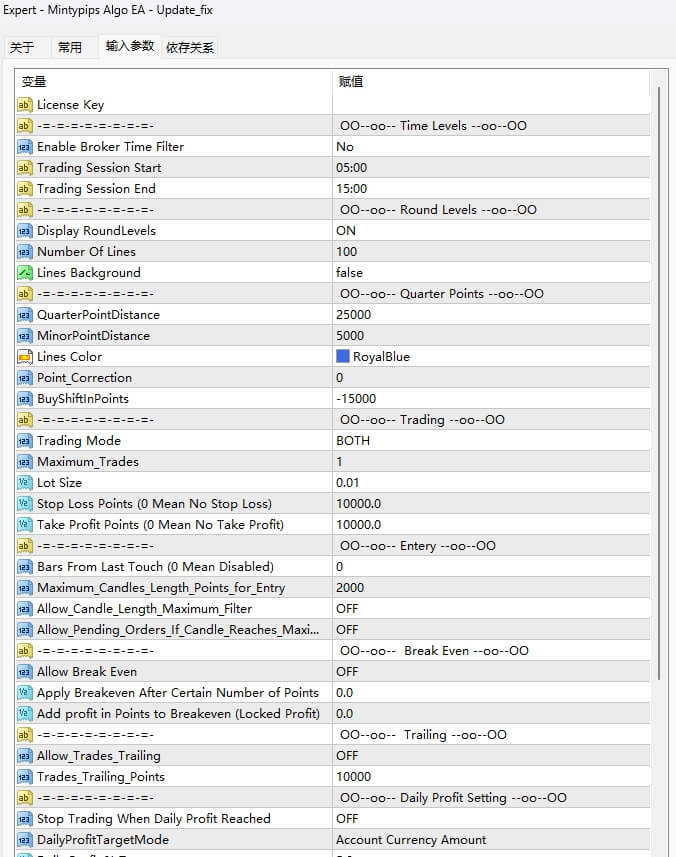Click the Take Profit Points double icon
676x857 pixels.
(25, 525)
